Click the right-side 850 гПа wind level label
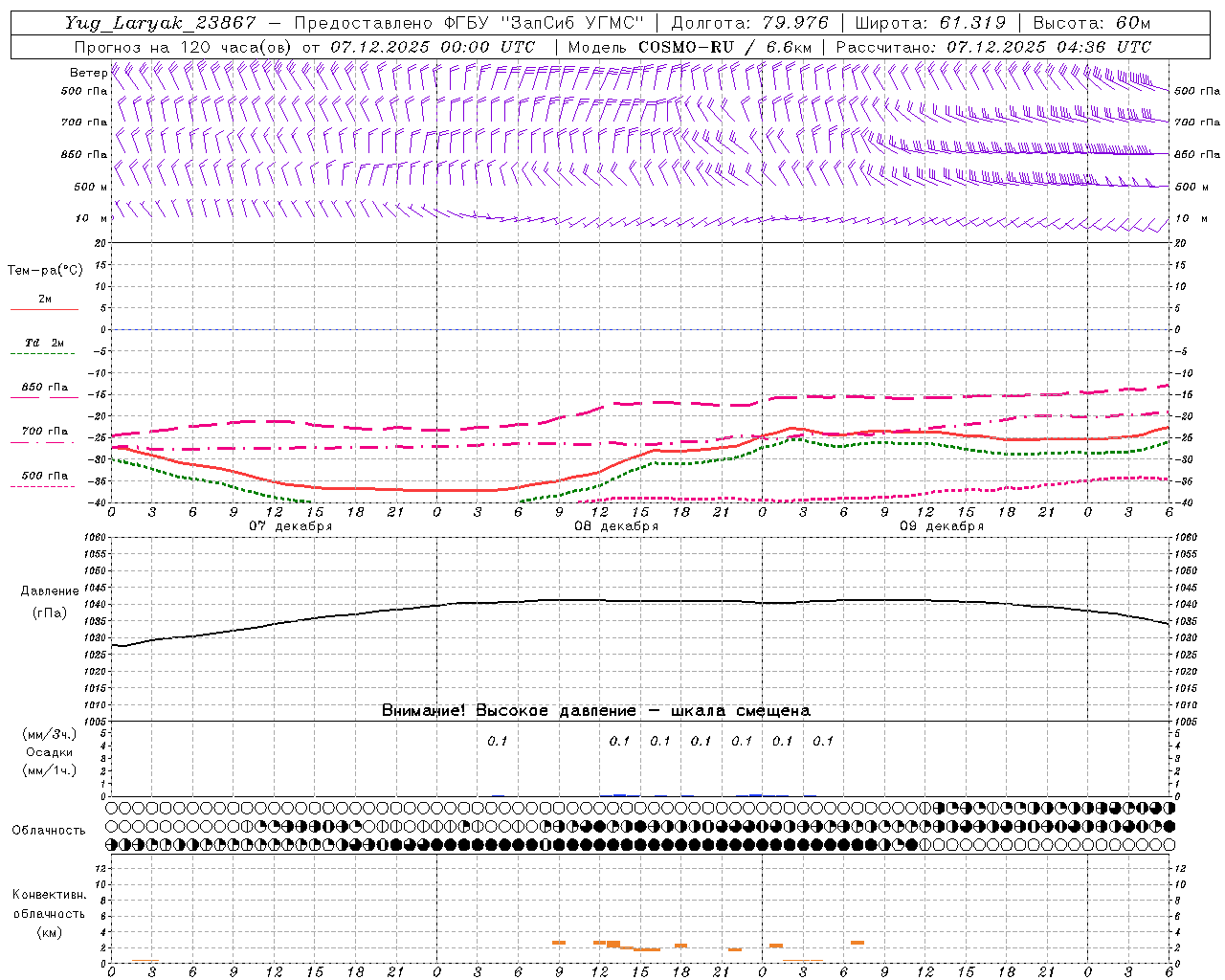This screenshot has width=1225, height=980. 1197,154
